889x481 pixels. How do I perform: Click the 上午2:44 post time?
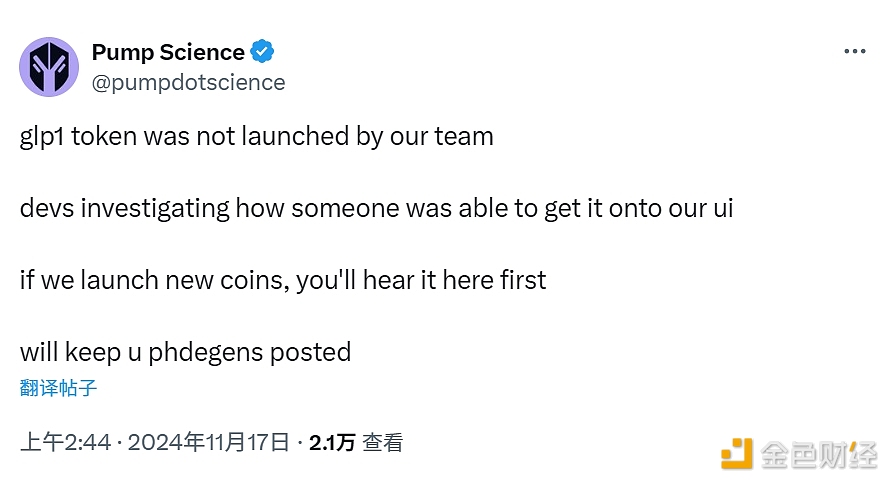point(65,442)
